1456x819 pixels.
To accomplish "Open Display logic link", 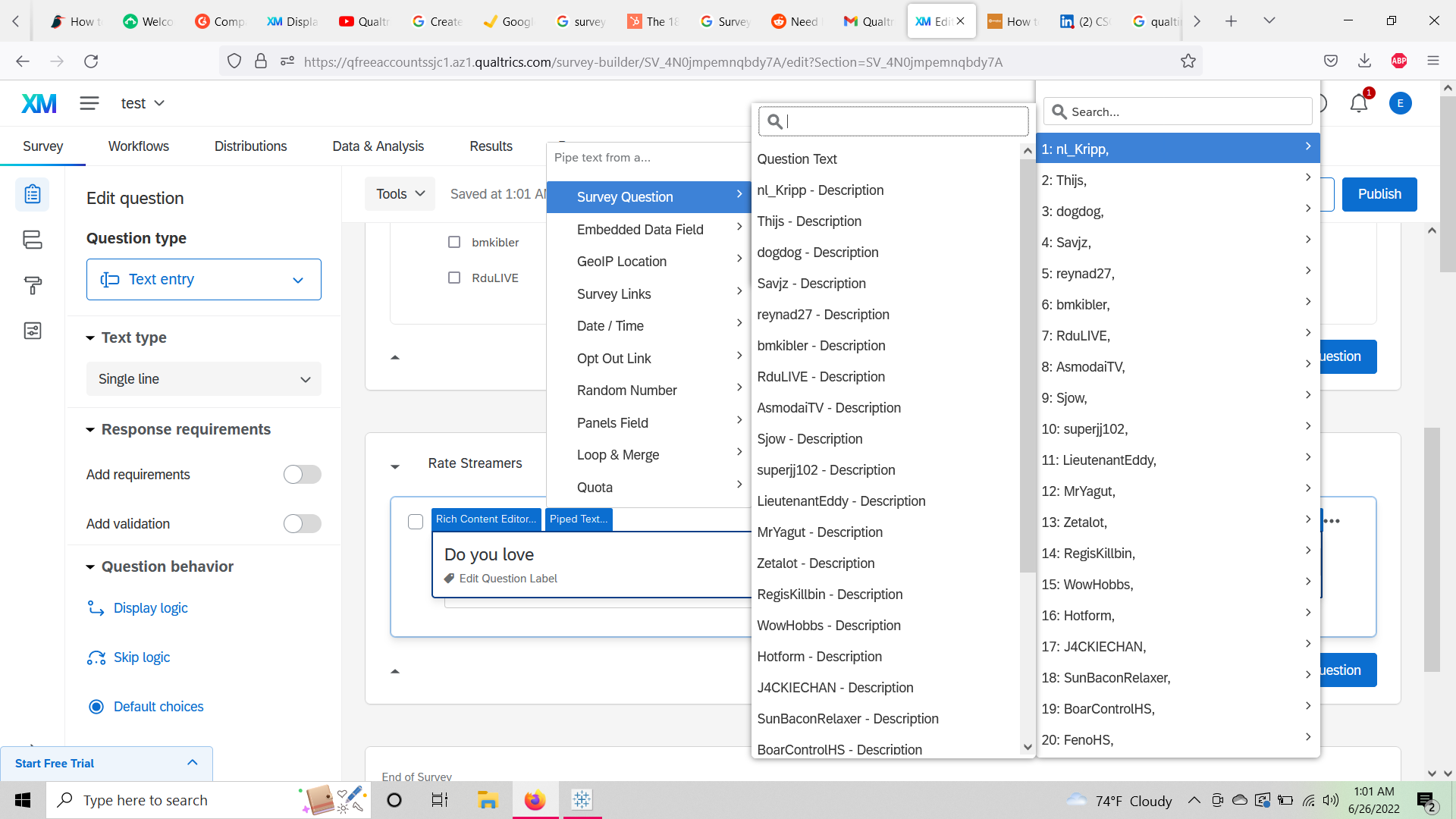I will [x=150, y=608].
